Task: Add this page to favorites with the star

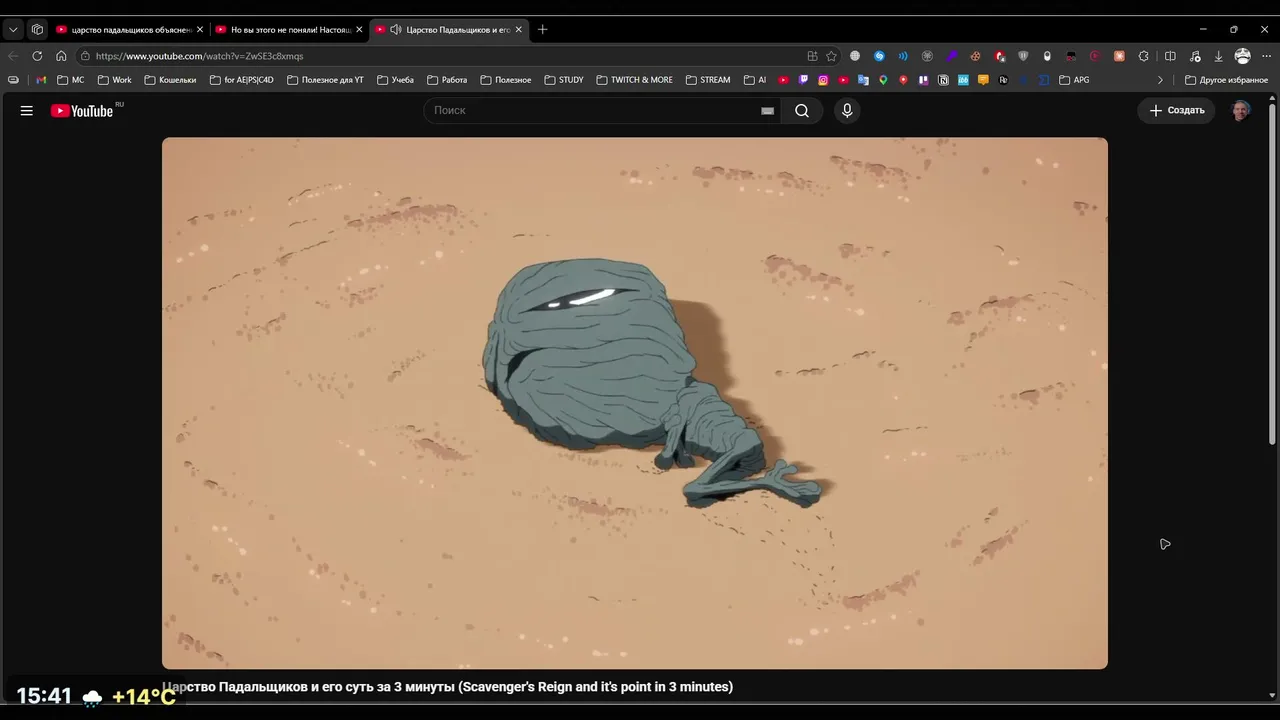Action: (831, 56)
